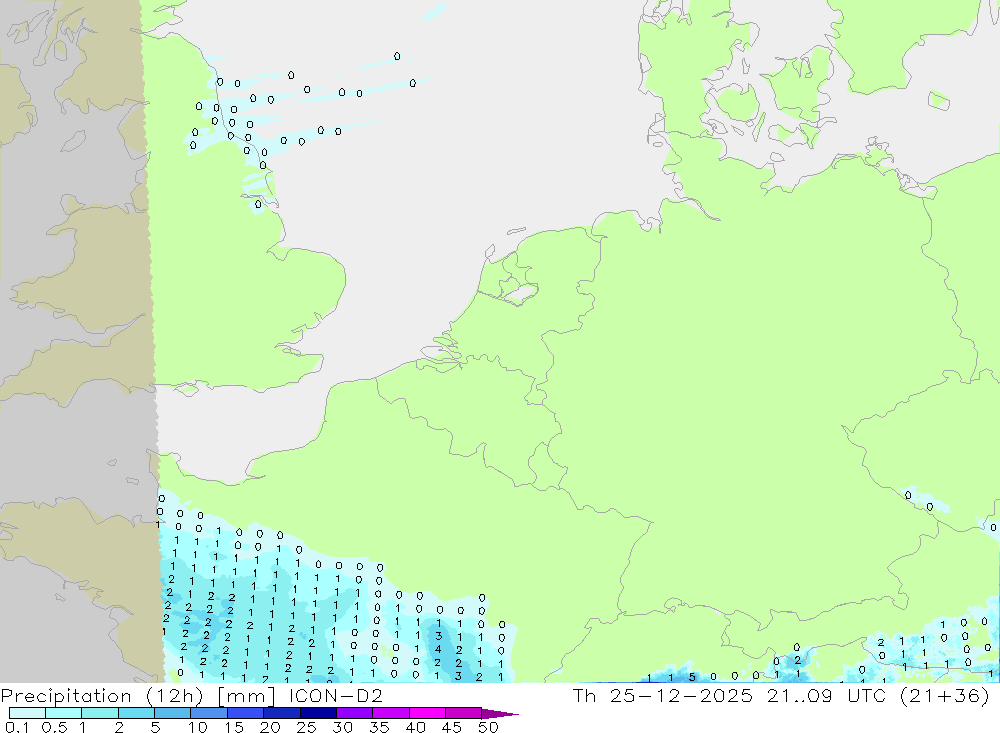This screenshot has height=733, width=1000.
Task: Click the 1–2 mm legend color swatch
Action: tap(100, 713)
